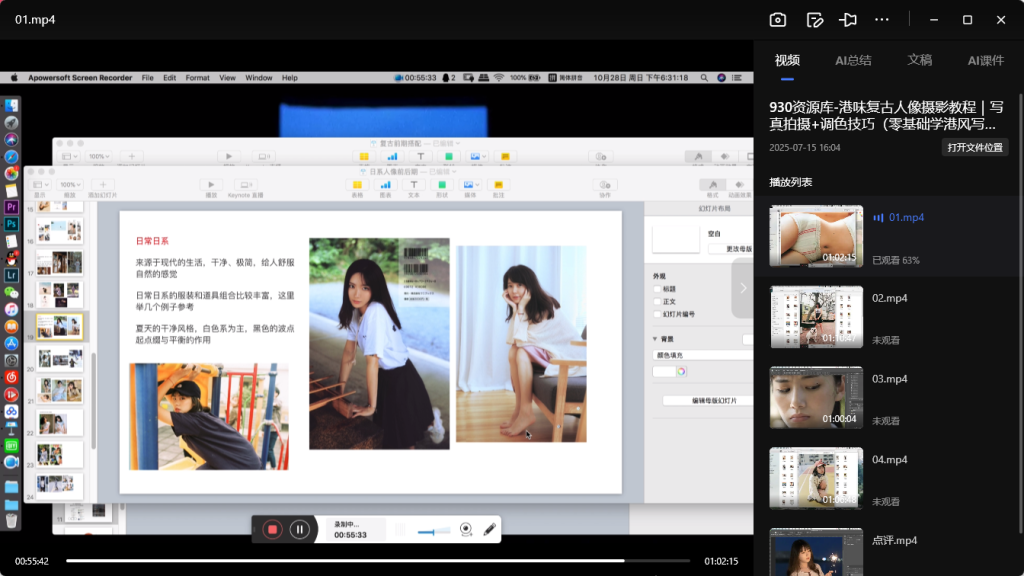Collapse the side panel using the chevron arrow
1024x576 pixels.
[x=742, y=288]
